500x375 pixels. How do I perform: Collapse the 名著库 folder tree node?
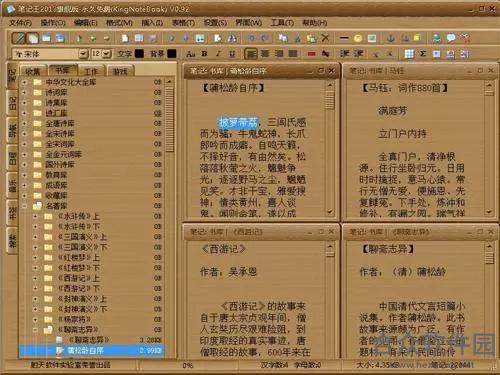tap(24, 206)
